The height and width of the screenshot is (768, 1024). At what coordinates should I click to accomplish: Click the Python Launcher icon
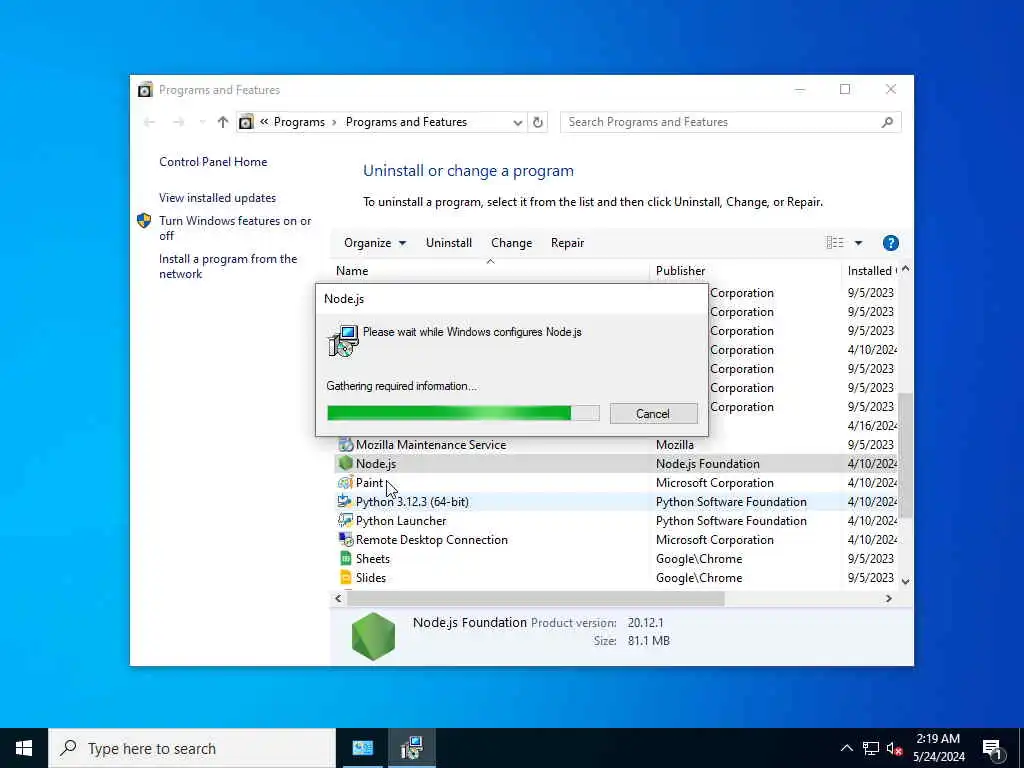point(345,520)
